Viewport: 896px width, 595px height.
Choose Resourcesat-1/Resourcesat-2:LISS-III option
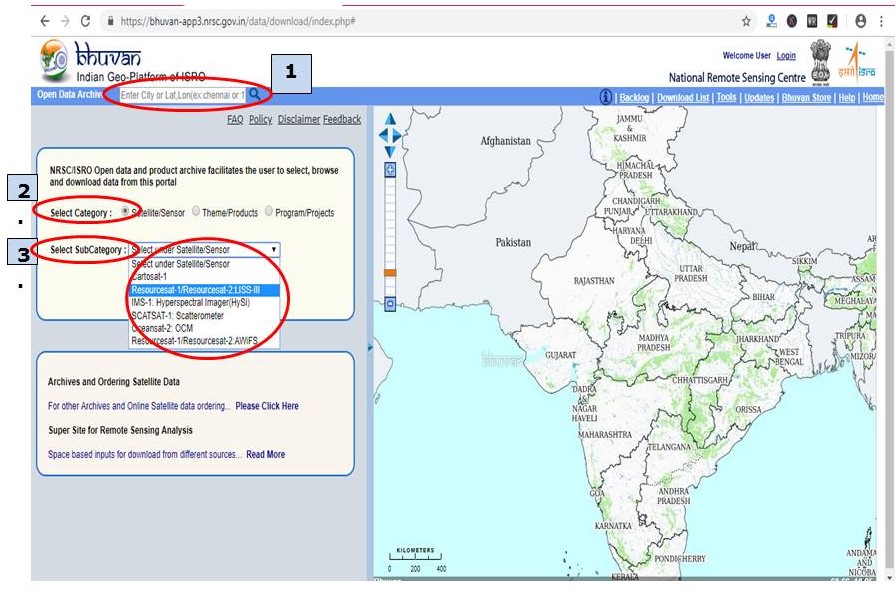click(x=204, y=290)
